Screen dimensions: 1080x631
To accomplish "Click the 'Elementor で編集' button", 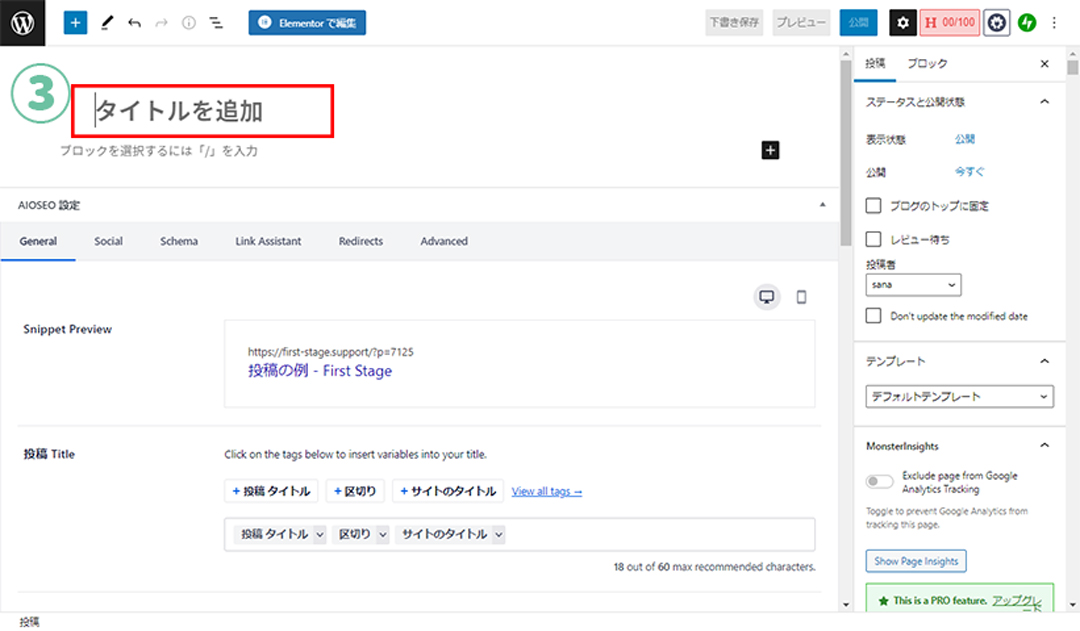I will pos(307,22).
